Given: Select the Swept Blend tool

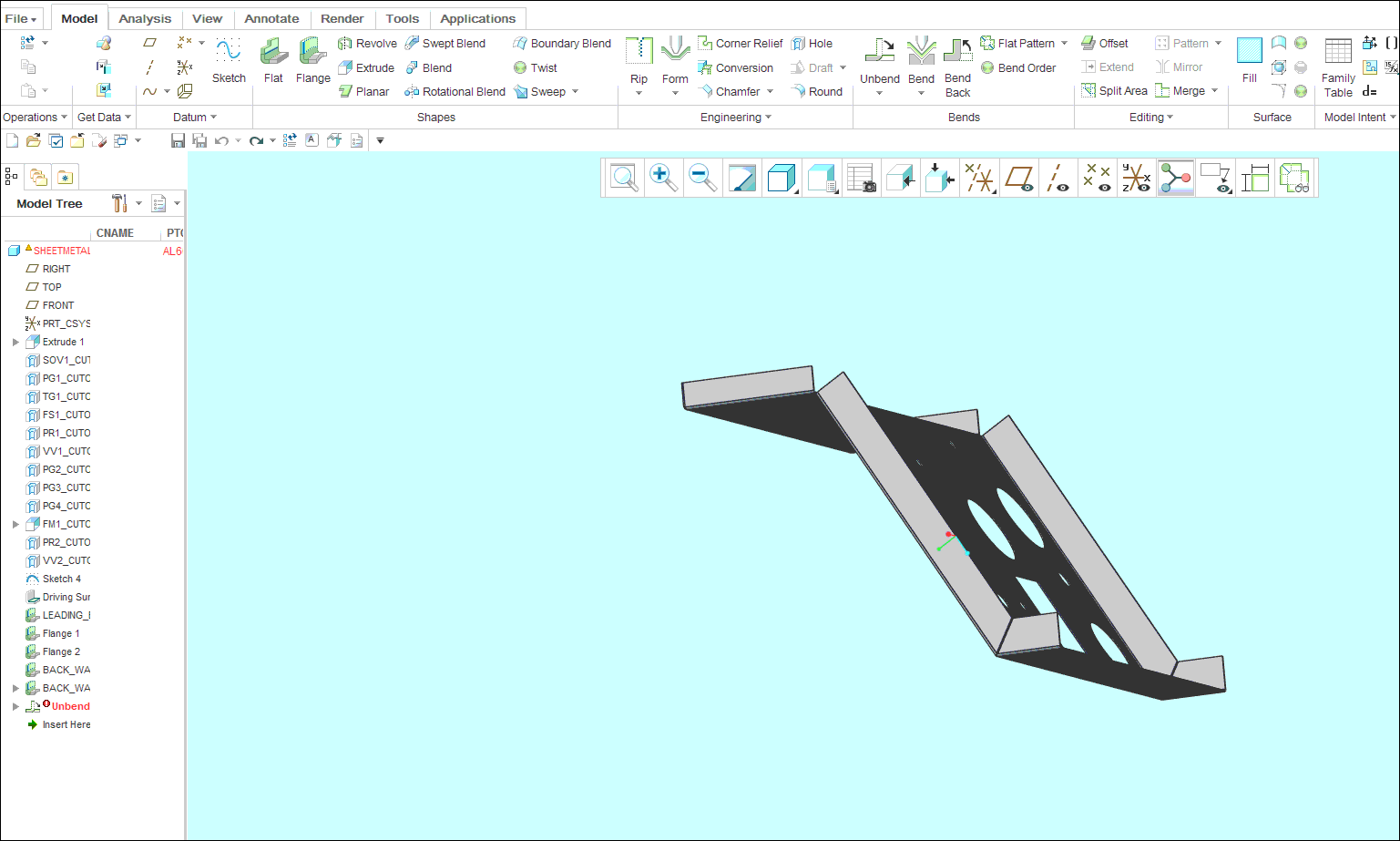Looking at the screenshot, I should [x=445, y=43].
